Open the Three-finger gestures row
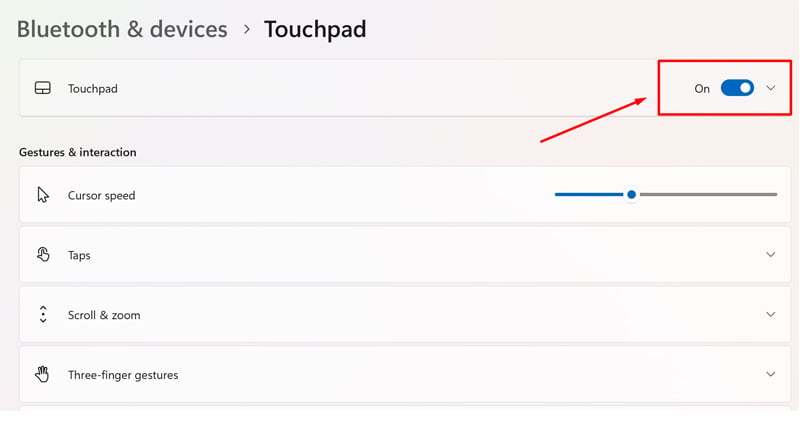 point(405,374)
